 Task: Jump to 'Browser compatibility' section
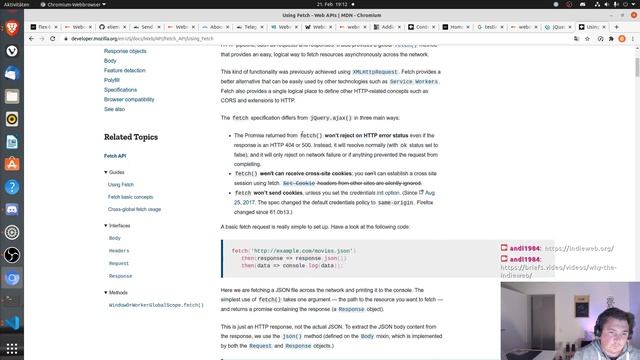(129, 99)
